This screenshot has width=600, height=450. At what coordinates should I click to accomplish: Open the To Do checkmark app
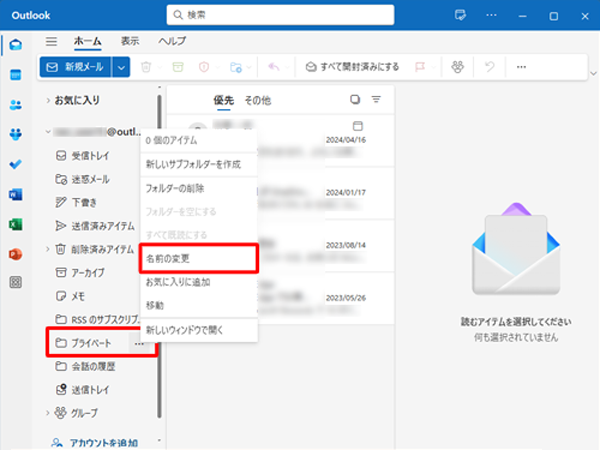tap(16, 165)
